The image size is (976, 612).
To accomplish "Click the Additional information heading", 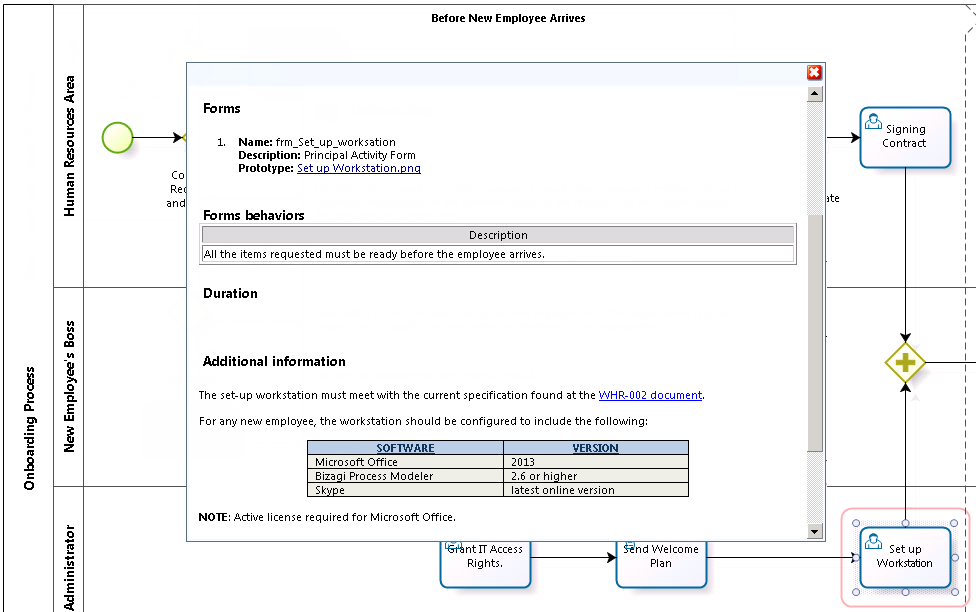I will 274,361.
